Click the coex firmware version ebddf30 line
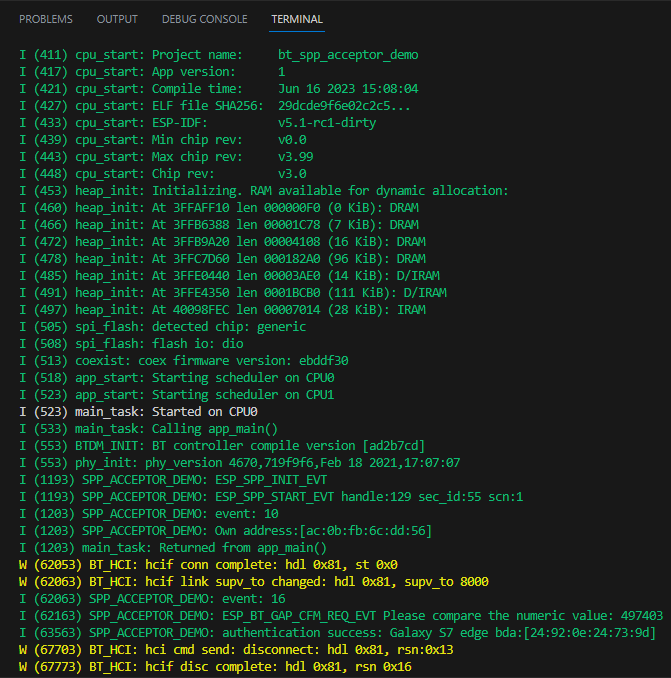 coord(184,361)
